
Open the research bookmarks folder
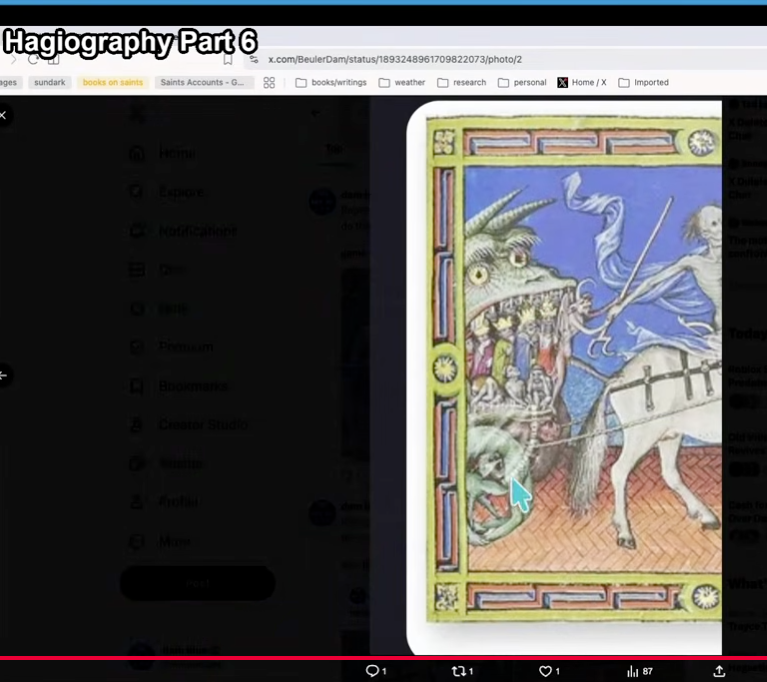[x=462, y=83]
